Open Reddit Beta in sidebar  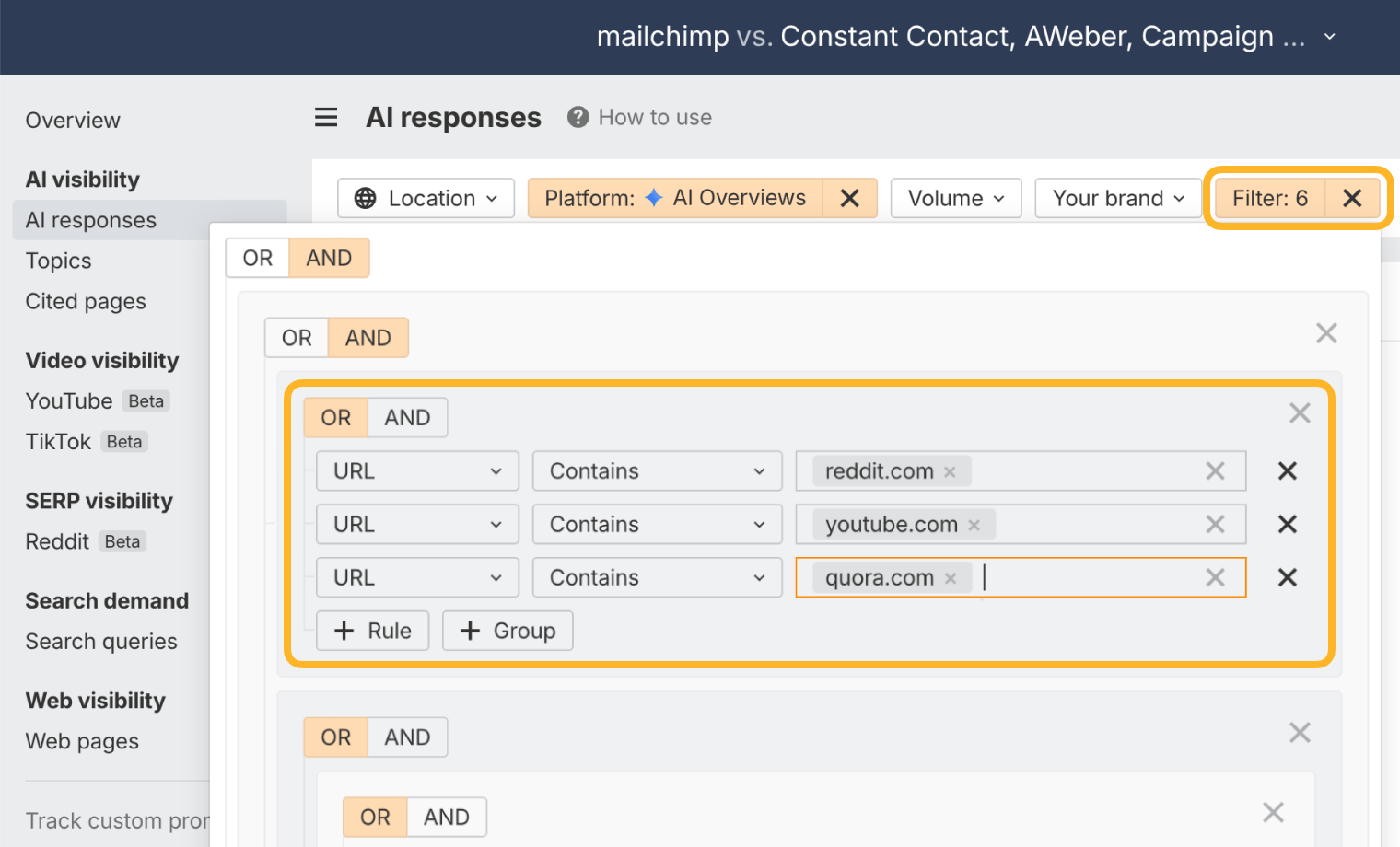click(x=86, y=541)
